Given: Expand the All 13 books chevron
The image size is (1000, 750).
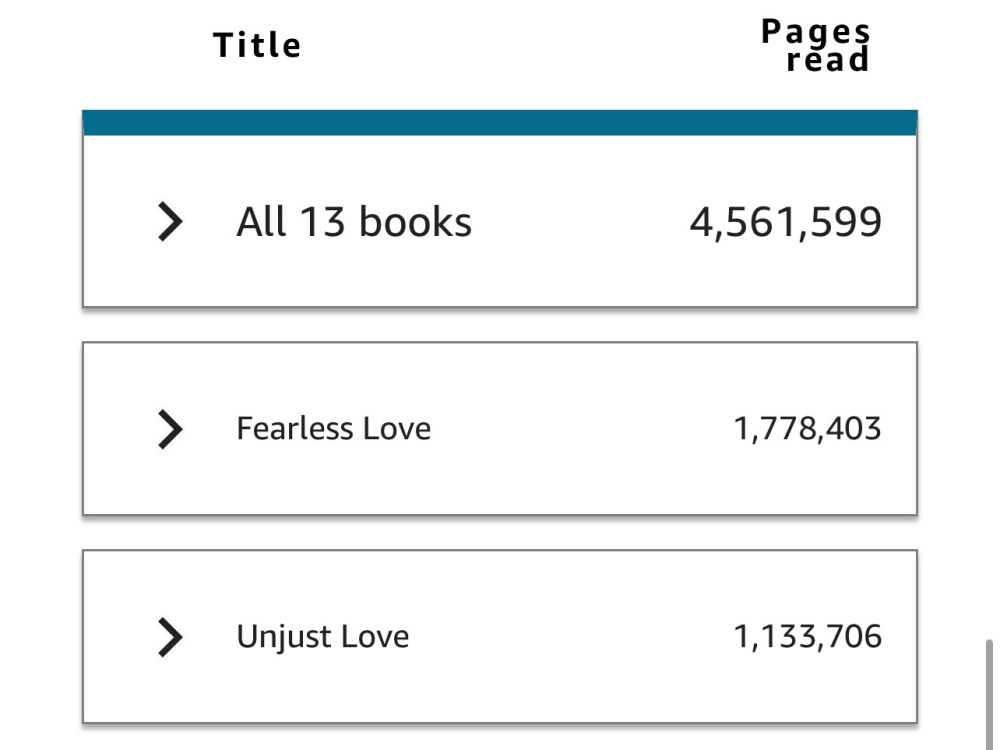Looking at the screenshot, I should pos(170,221).
